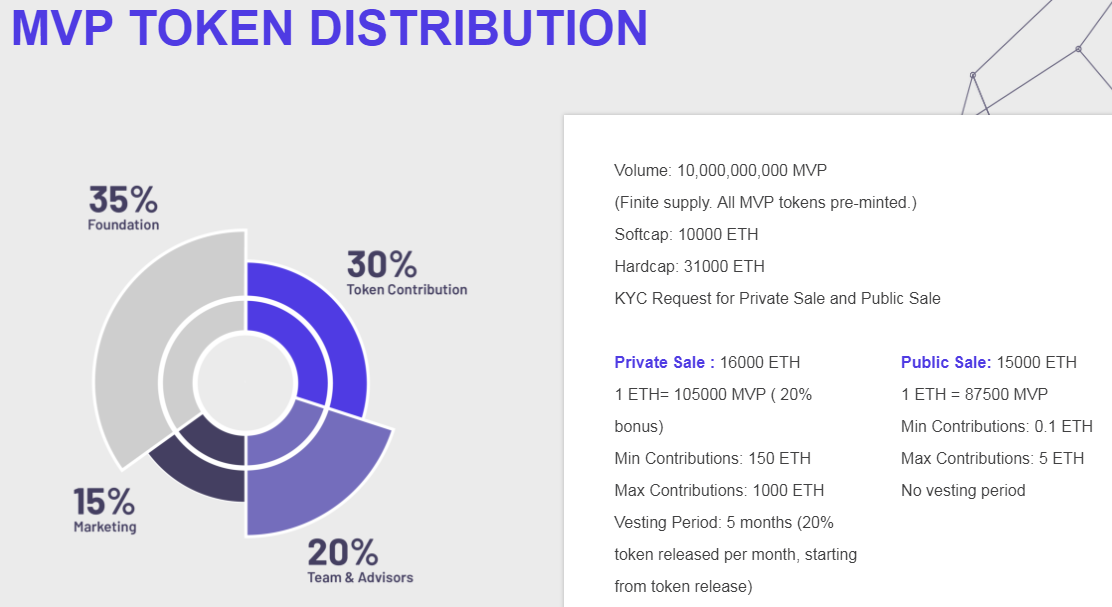
Task: Click the purple Team & Advisors segment
Action: 320,470
